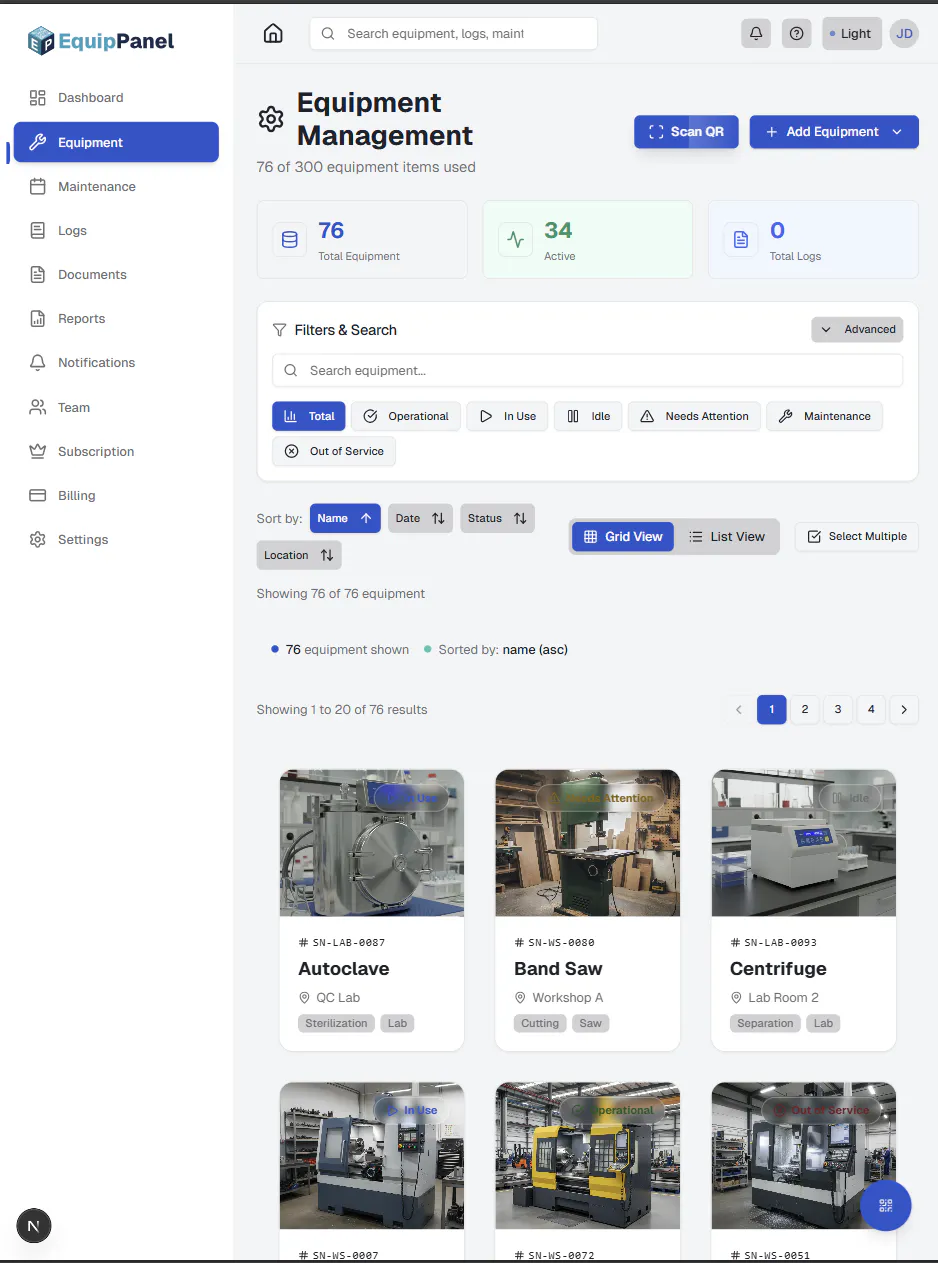
Task: Click the Total Equipment database icon
Action: coord(290,240)
